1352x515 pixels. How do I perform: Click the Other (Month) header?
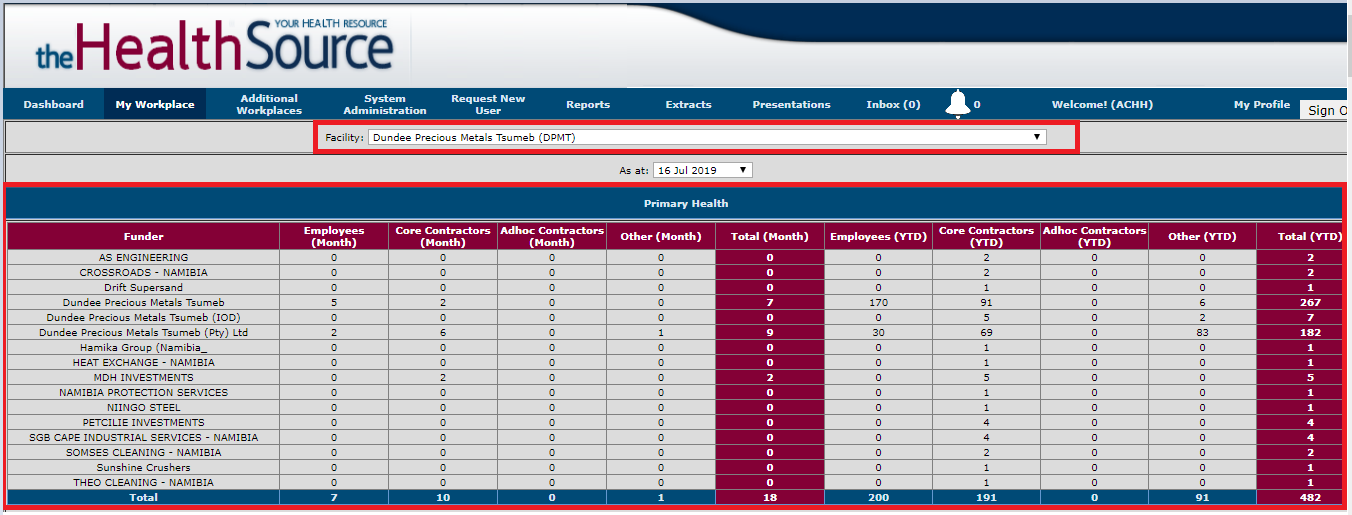(661, 236)
